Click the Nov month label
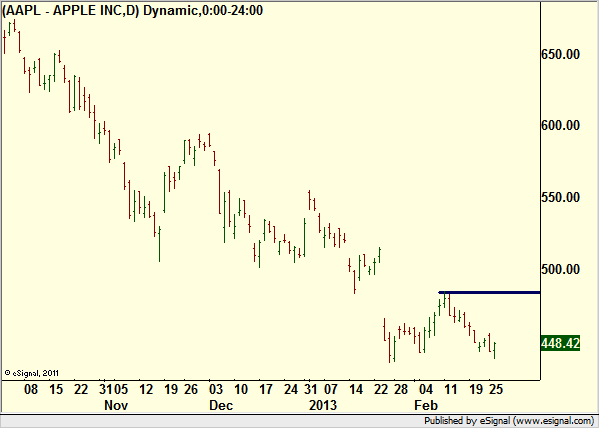This screenshot has width=599, height=428. pyautogui.click(x=116, y=405)
